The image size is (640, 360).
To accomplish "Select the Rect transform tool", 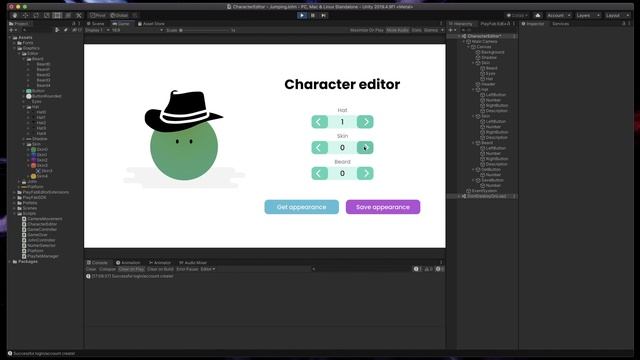I will tap(57, 16).
